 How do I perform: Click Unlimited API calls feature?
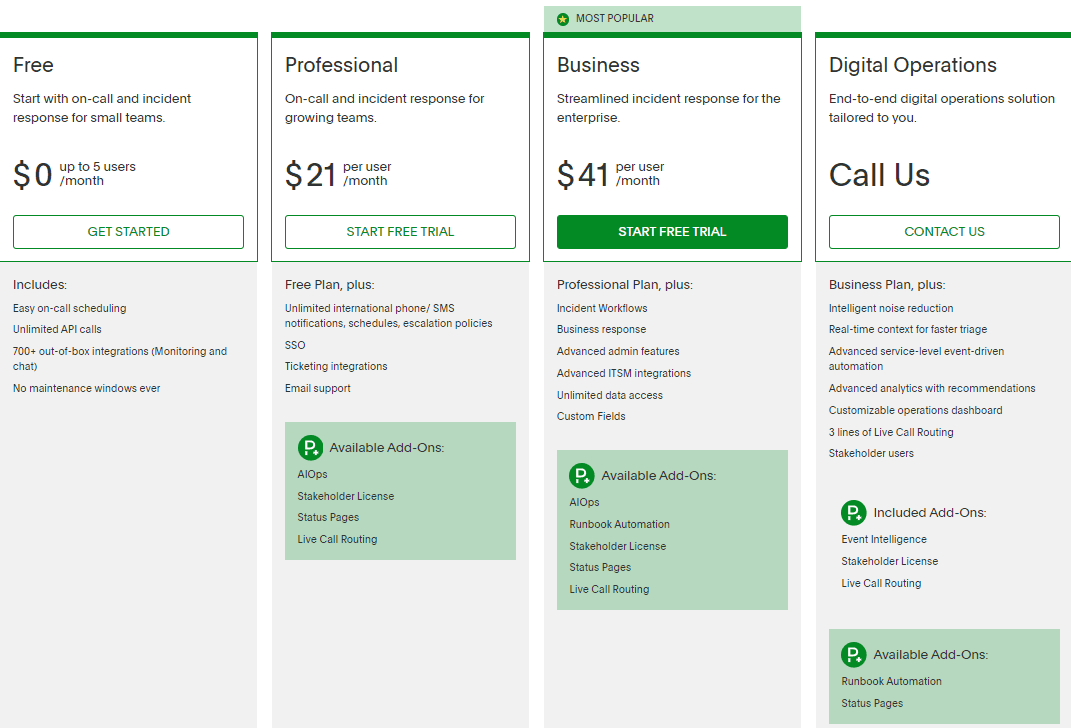coord(57,329)
